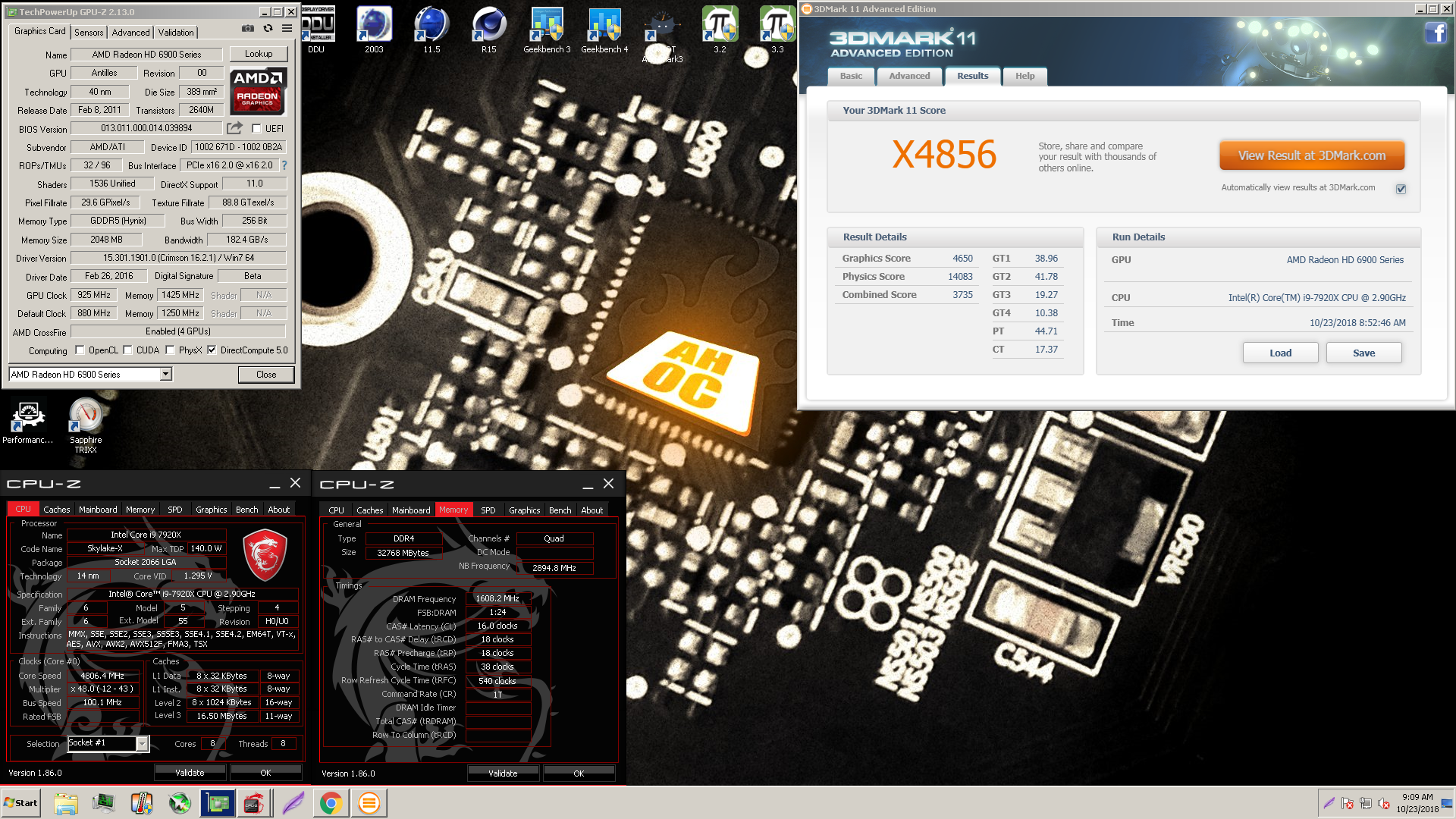Image resolution: width=1456 pixels, height=819 pixels.
Task: Open the 3.2 Pi desktop icon
Action: [x=720, y=30]
